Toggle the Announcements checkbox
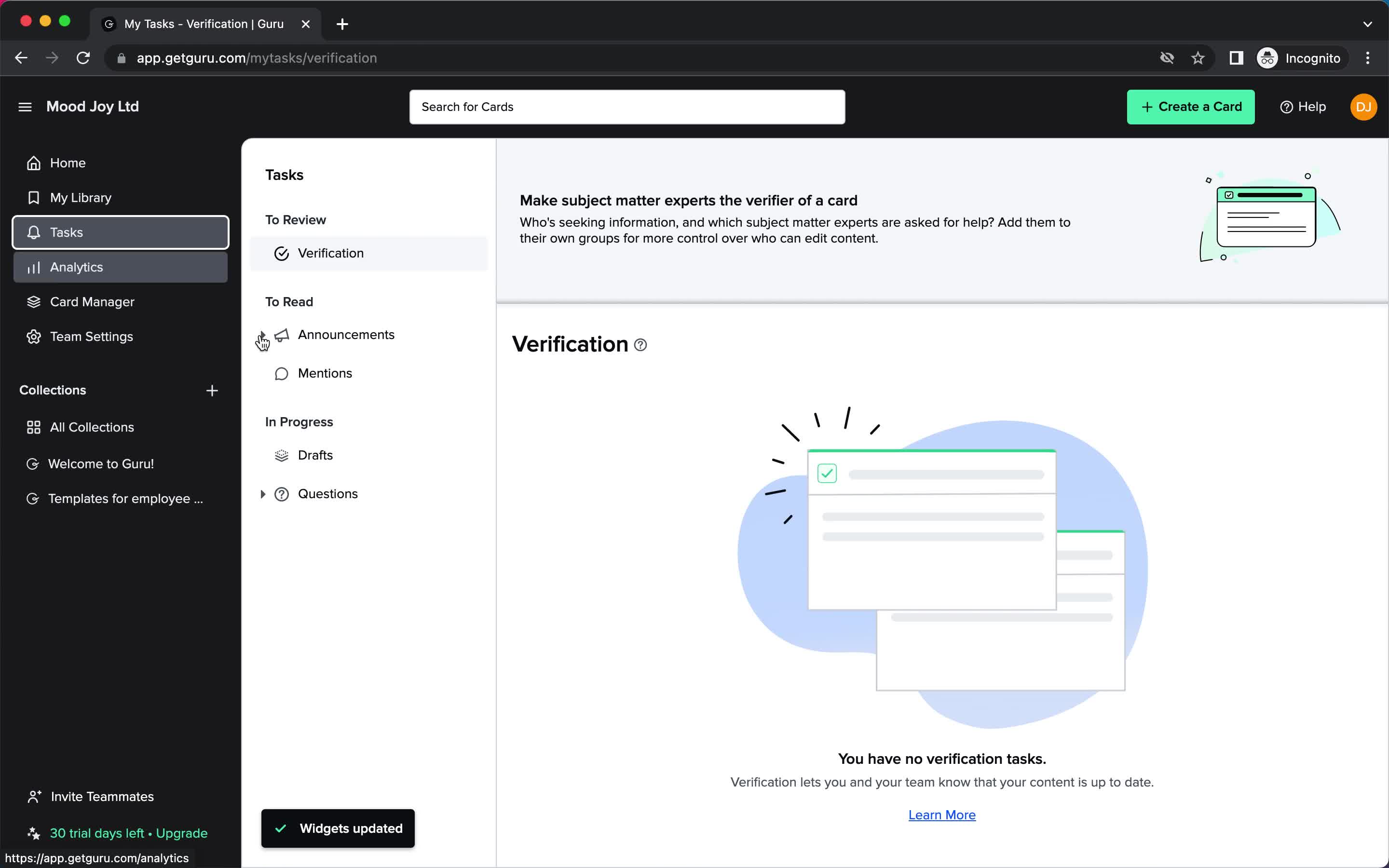Image resolution: width=1389 pixels, height=868 pixels. 263,333
